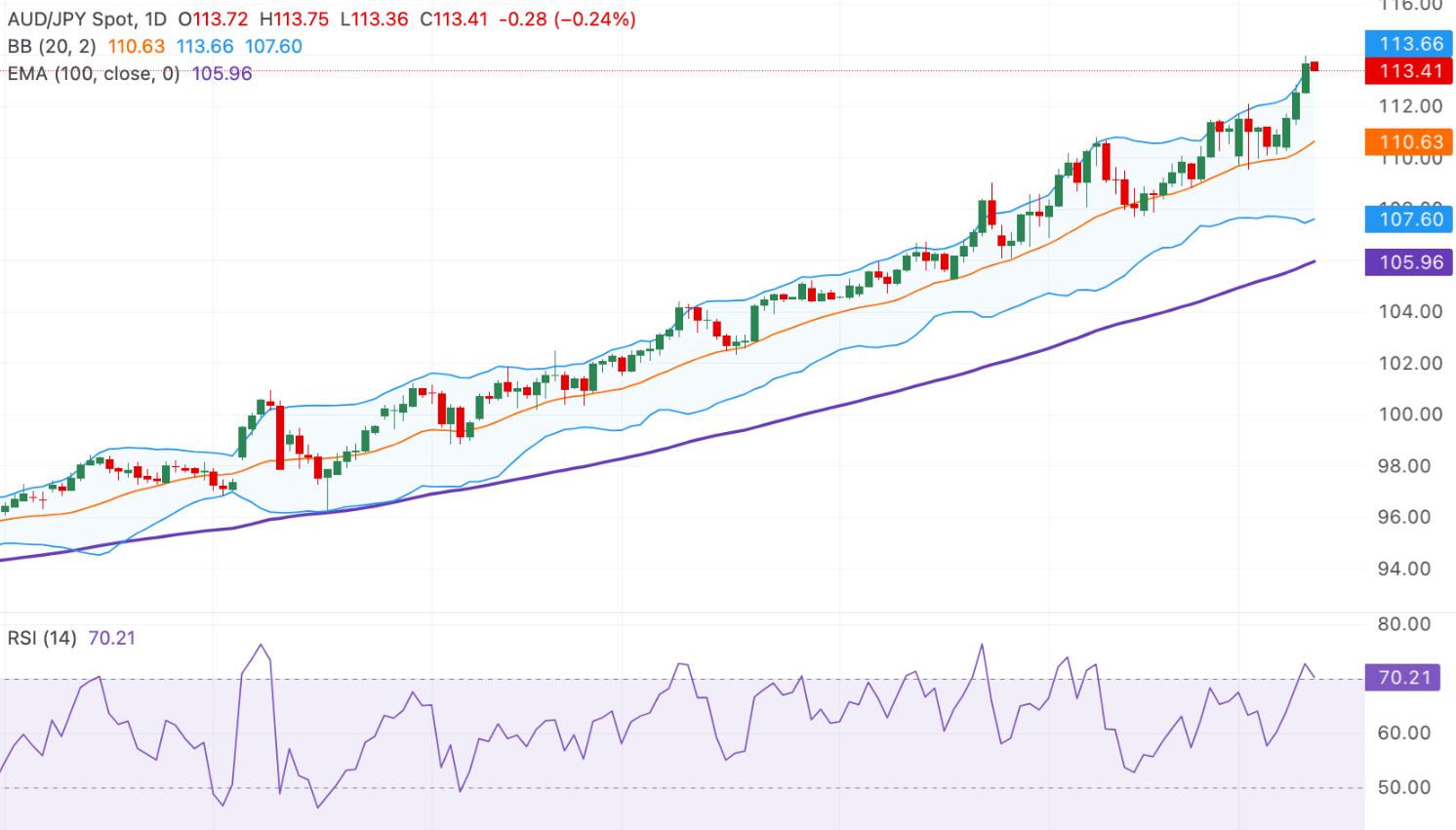Click the RSI (14) indicator label
Image resolution: width=1456 pixels, height=830 pixels.
click(42, 638)
